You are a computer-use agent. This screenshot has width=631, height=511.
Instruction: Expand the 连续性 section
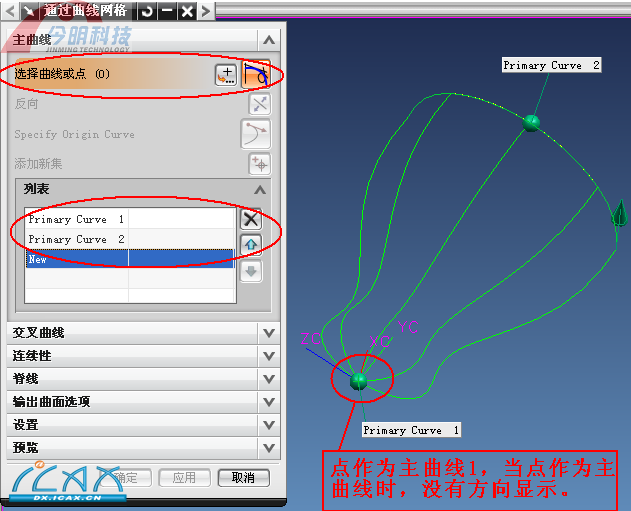pyautogui.click(x=267, y=356)
